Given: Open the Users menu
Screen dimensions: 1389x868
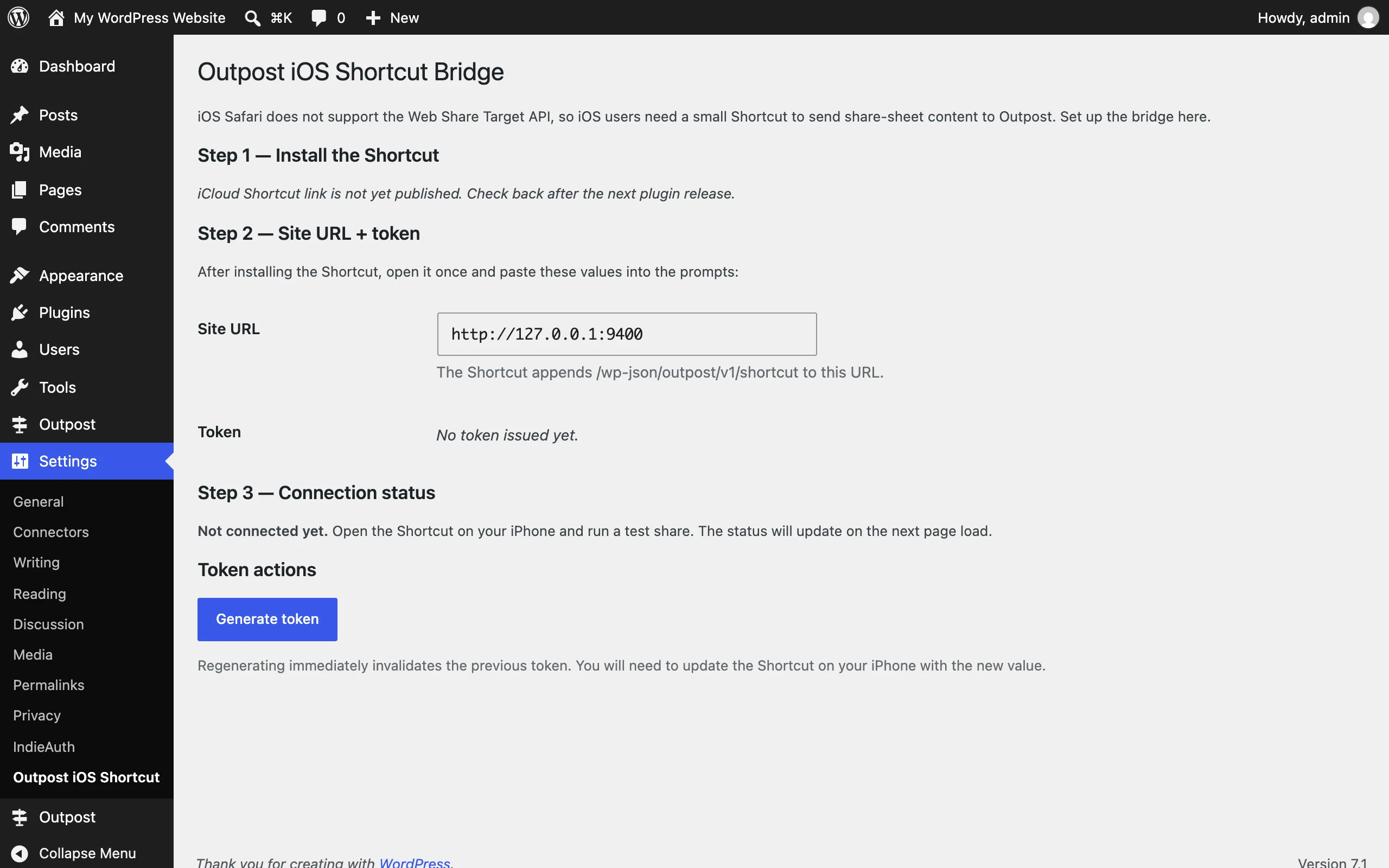Looking at the screenshot, I should click(87, 349).
